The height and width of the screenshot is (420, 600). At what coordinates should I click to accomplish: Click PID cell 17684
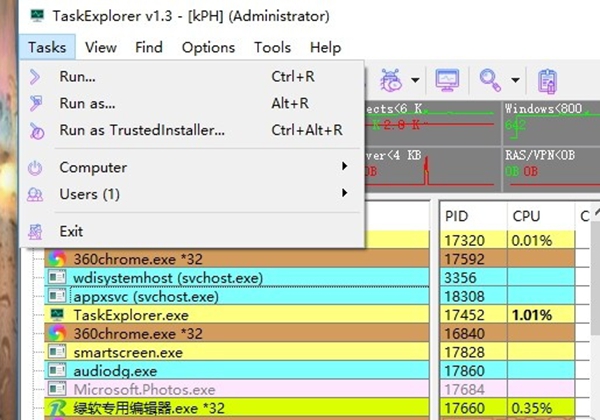(x=473, y=389)
